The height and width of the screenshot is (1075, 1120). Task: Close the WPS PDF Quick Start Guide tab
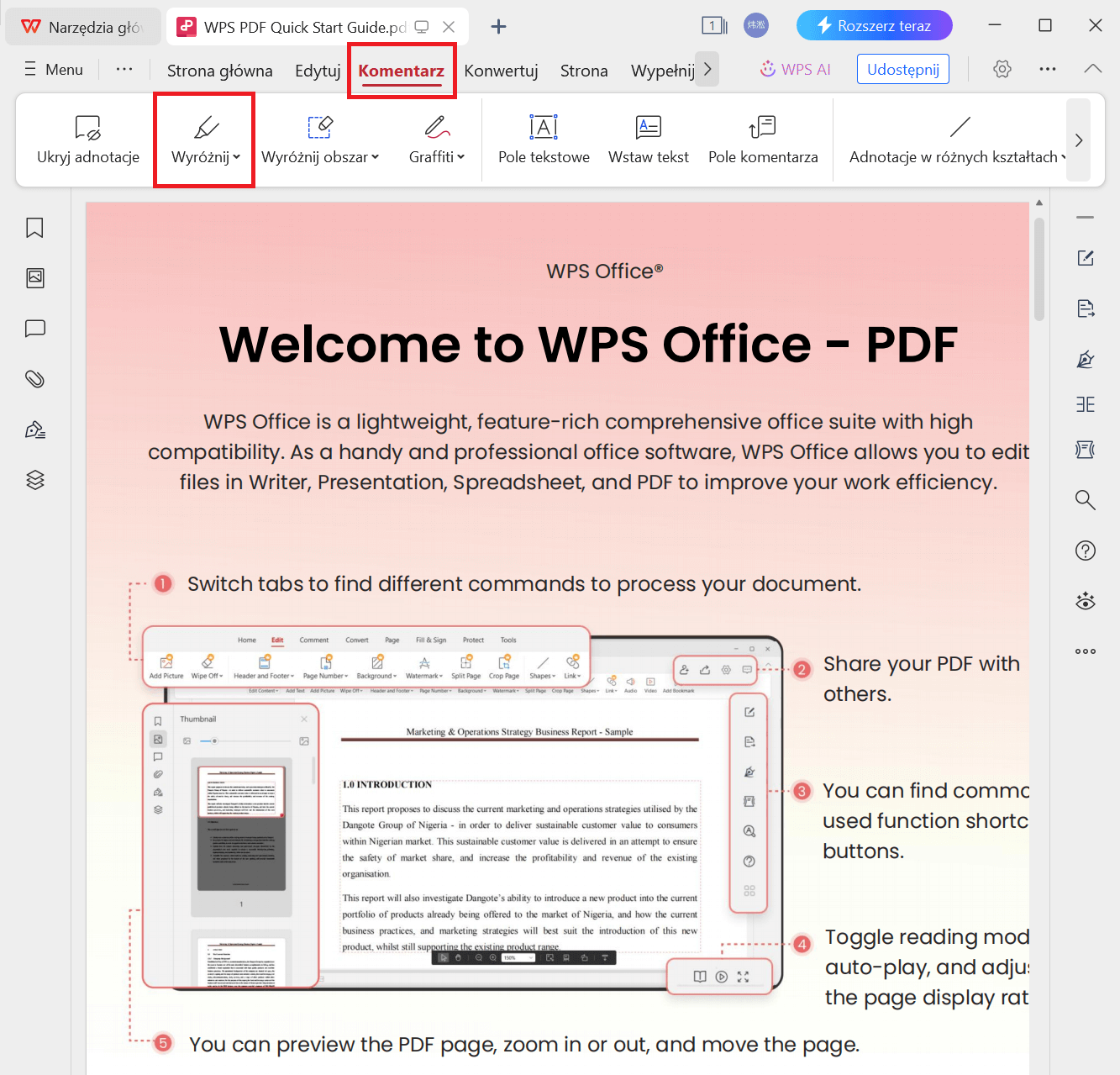point(450,27)
